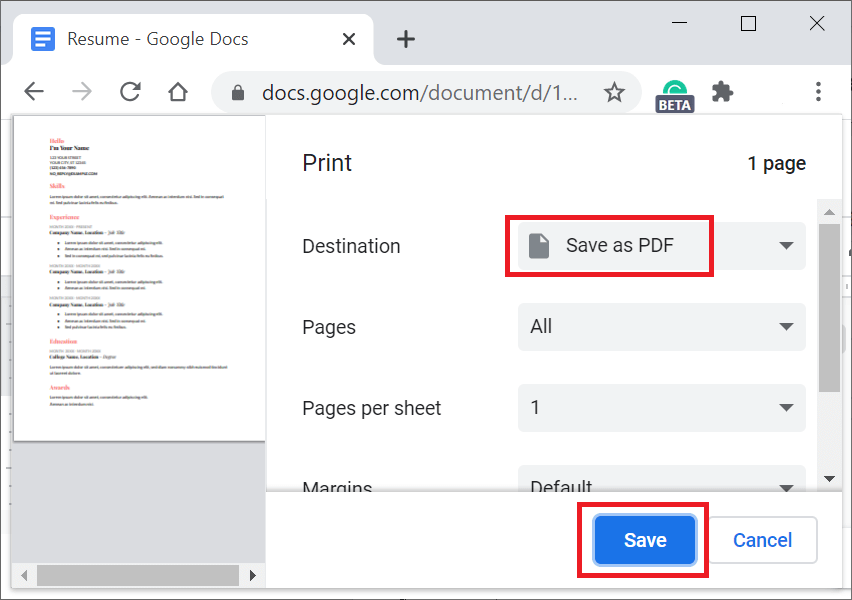Open the Destination dropdown

click(786, 245)
